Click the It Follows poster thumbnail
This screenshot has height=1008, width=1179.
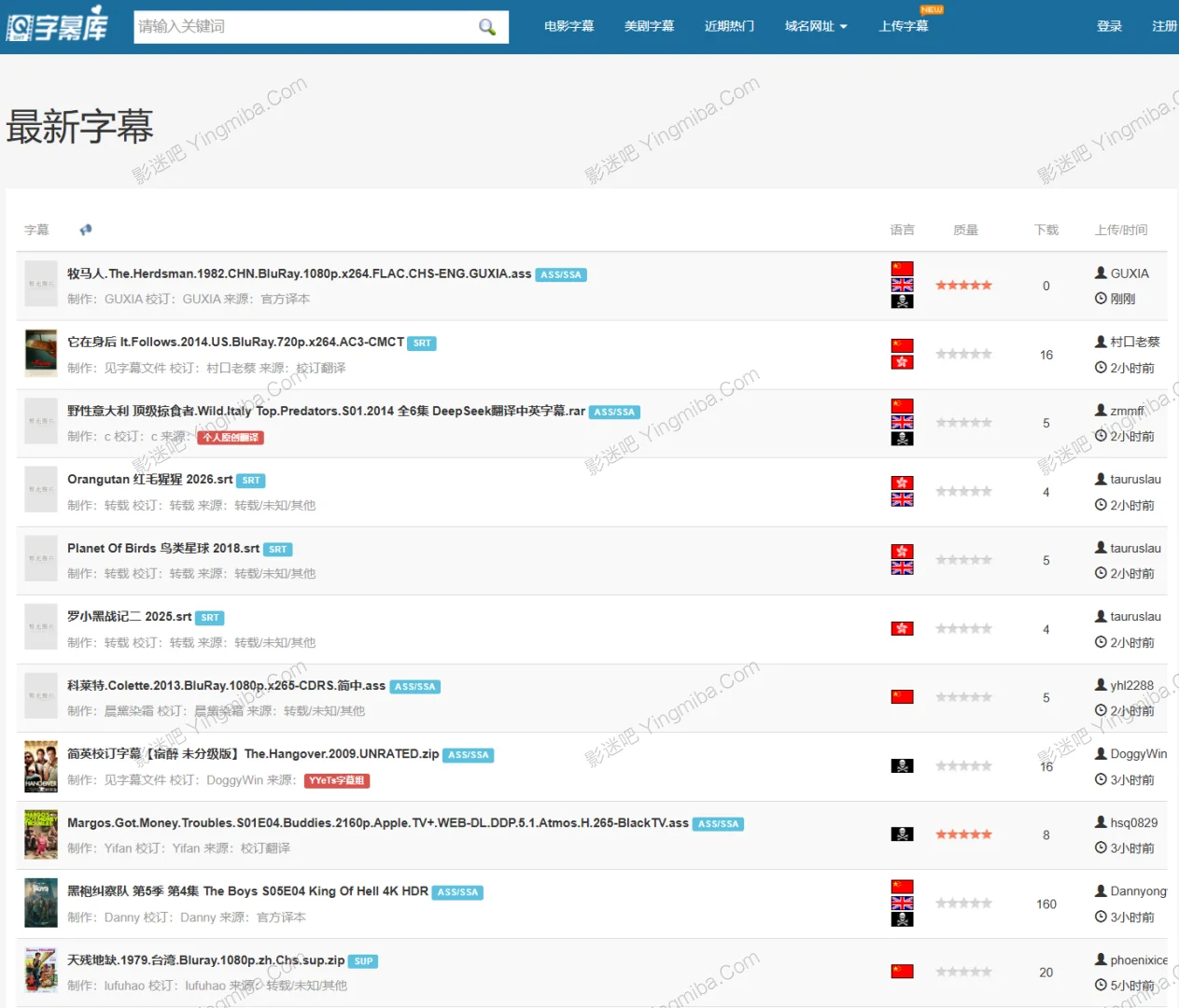click(41, 354)
